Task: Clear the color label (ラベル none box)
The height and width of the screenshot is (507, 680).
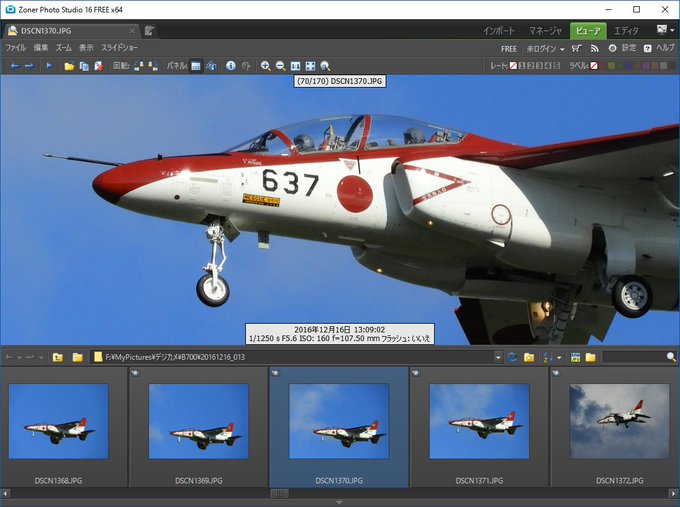Action: pyautogui.click(x=594, y=66)
